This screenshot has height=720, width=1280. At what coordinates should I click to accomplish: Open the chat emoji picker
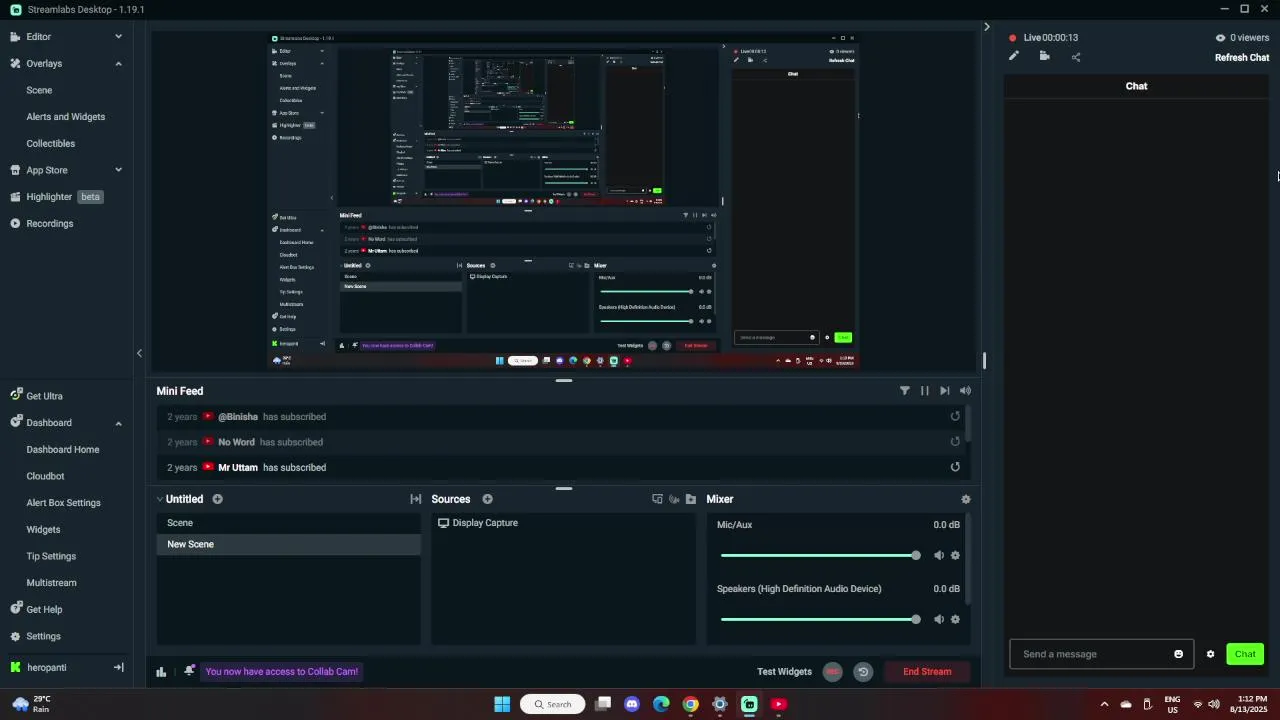tap(1178, 654)
